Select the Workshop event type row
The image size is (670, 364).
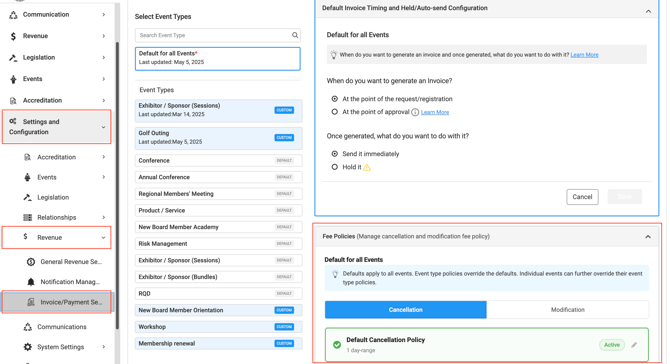pos(218,327)
